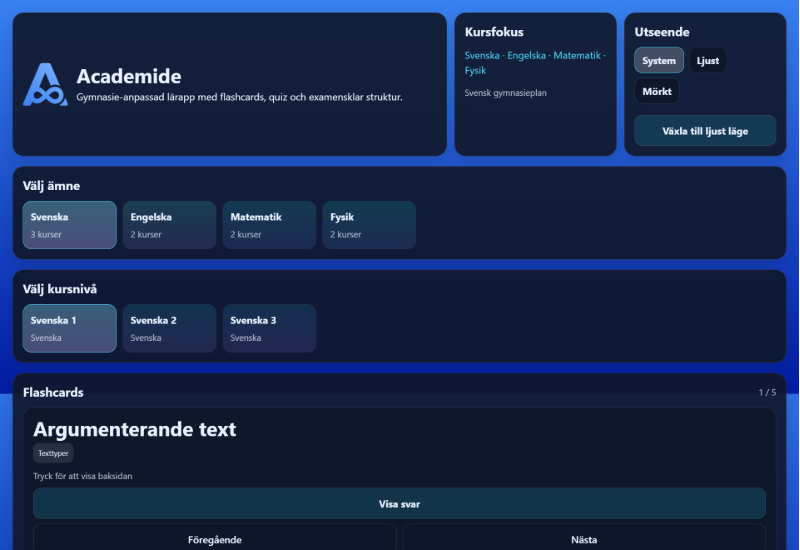Advance to next flashcard with Nästa
Image resolution: width=800 pixels, height=550 pixels.
click(x=584, y=539)
